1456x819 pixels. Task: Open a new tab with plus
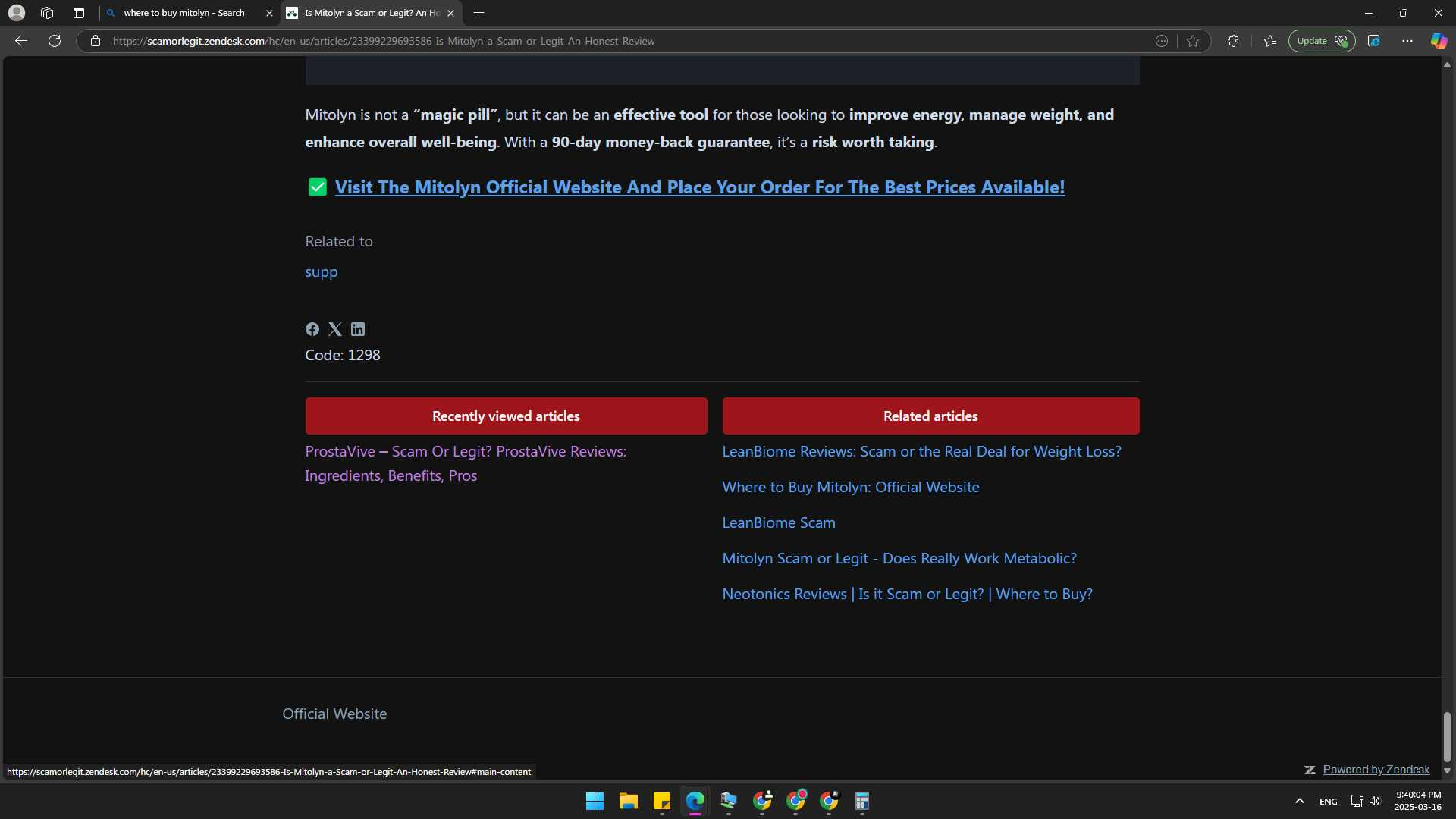point(479,13)
